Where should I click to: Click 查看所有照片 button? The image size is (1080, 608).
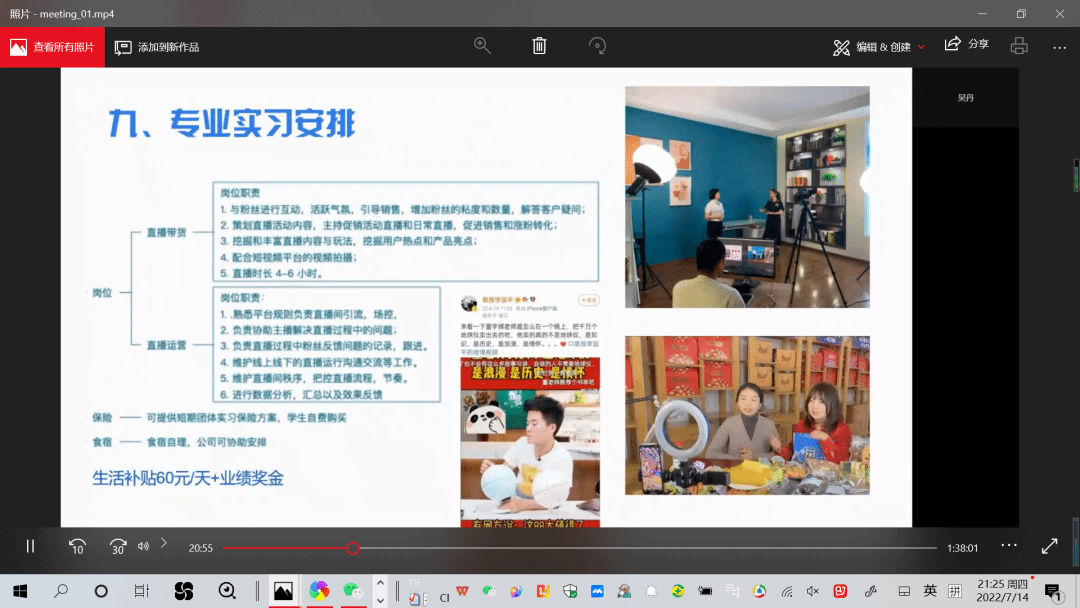point(52,47)
